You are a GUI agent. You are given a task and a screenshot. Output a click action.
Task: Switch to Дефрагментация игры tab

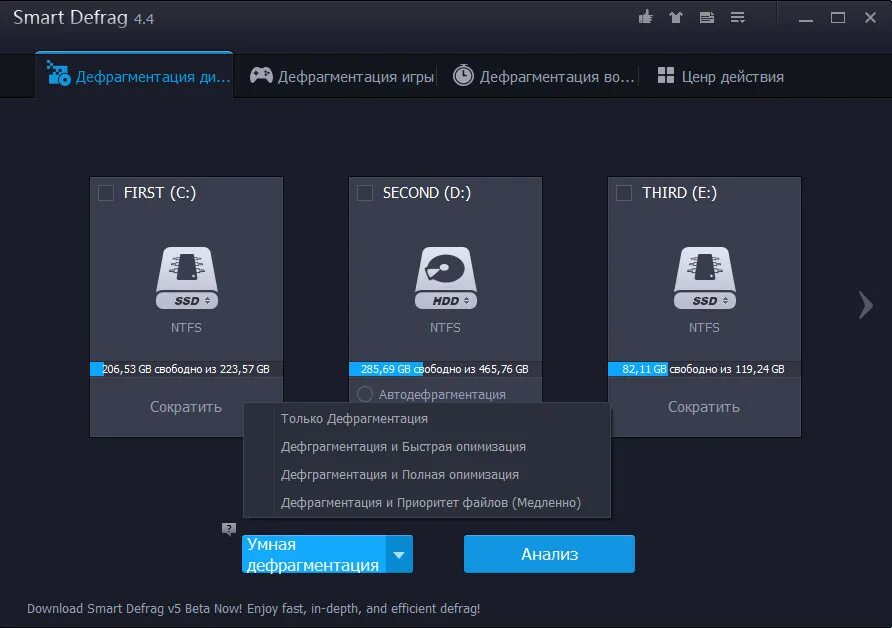pyautogui.click(x=341, y=76)
